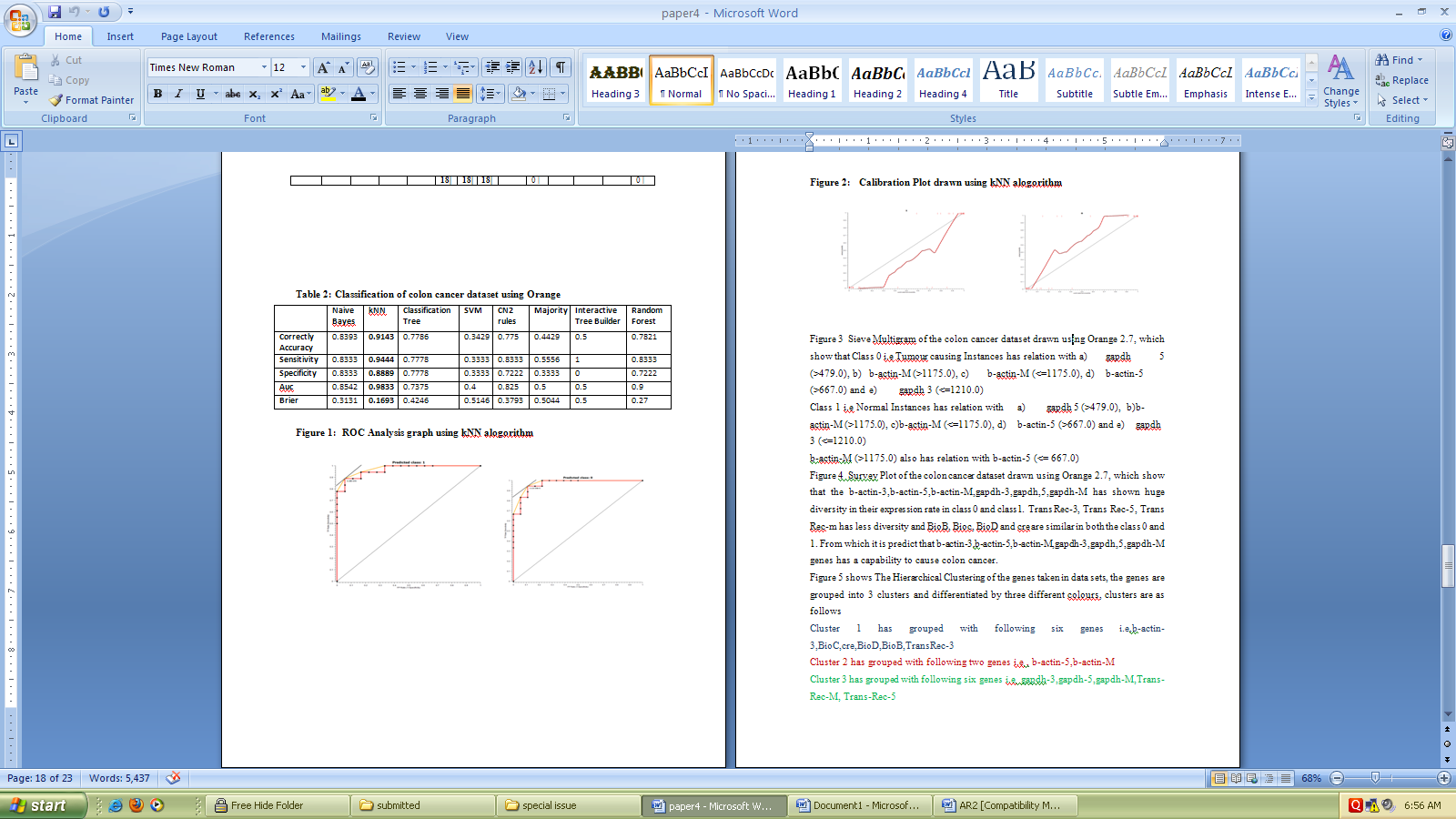Open the References tab
The width and height of the screenshot is (1456, 819).
coord(268,36)
